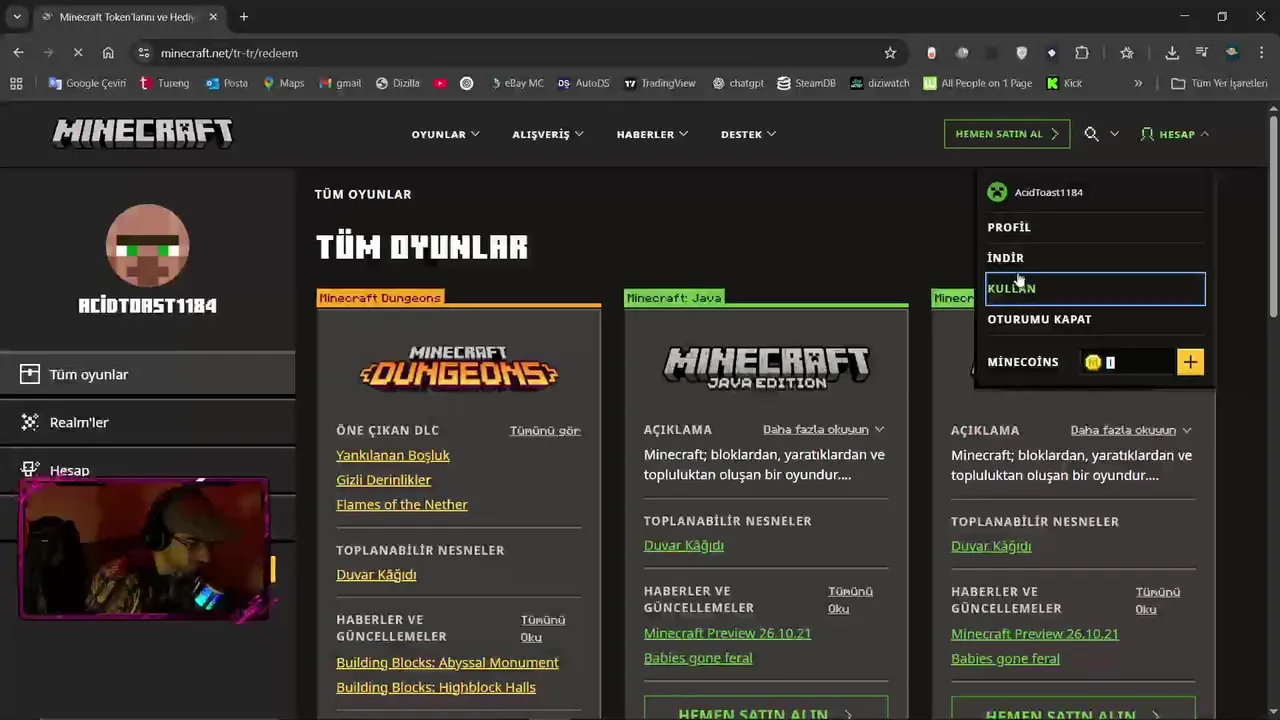1280x720 pixels.
Task: Collapse the HESAP account dropdown
Action: 1175,134
